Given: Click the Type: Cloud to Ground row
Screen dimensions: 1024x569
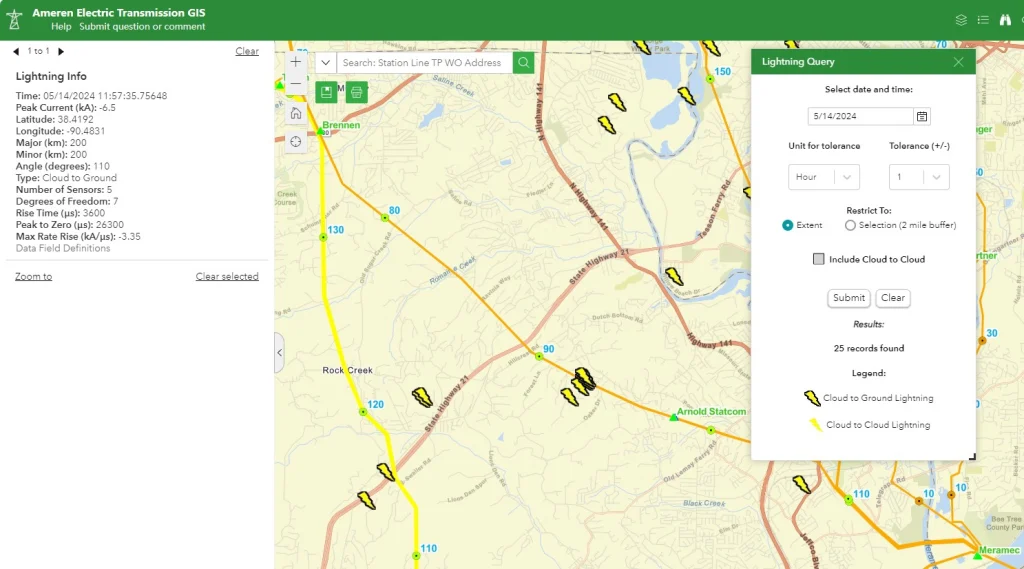Looking at the screenshot, I should pos(66,178).
